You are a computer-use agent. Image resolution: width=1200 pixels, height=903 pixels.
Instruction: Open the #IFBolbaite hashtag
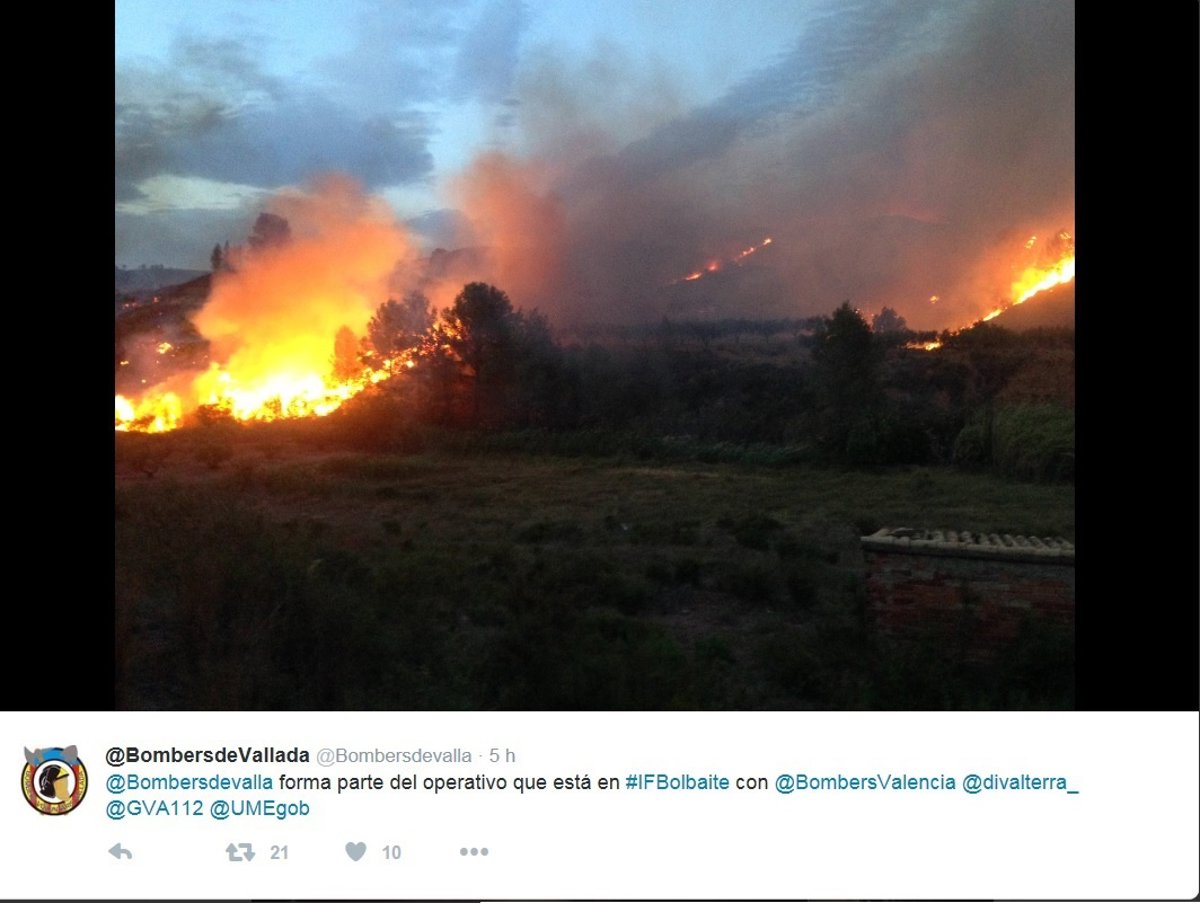pyautogui.click(x=677, y=782)
